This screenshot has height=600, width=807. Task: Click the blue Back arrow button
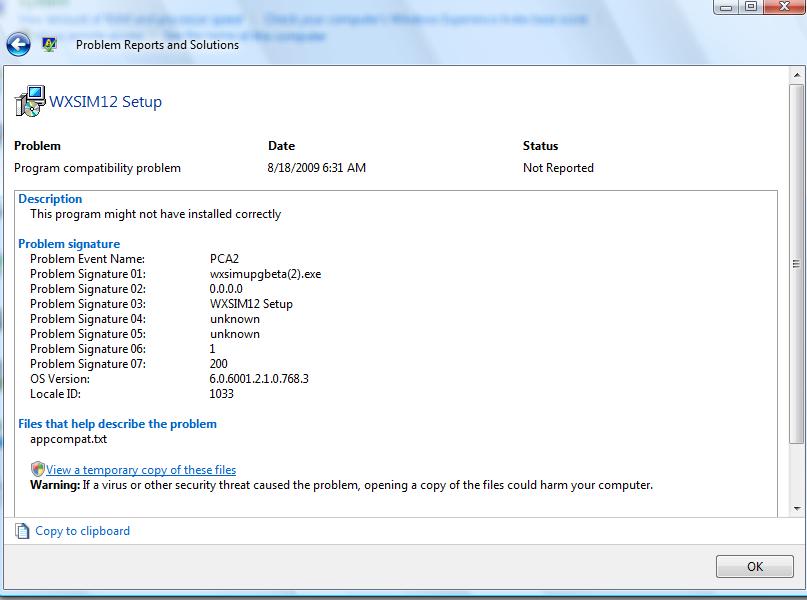tap(19, 45)
